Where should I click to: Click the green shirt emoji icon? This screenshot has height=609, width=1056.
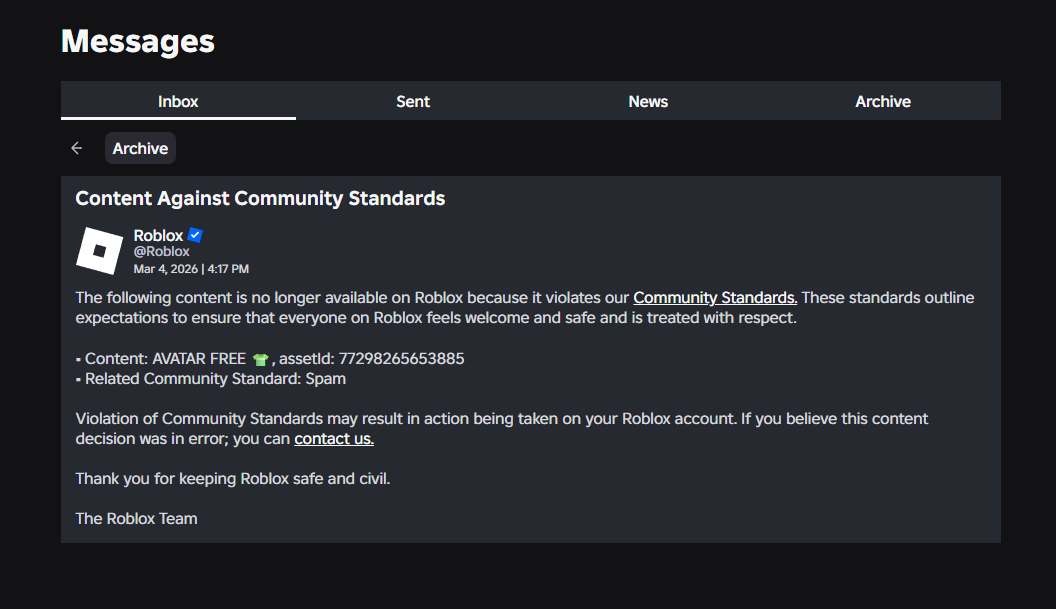coord(261,359)
